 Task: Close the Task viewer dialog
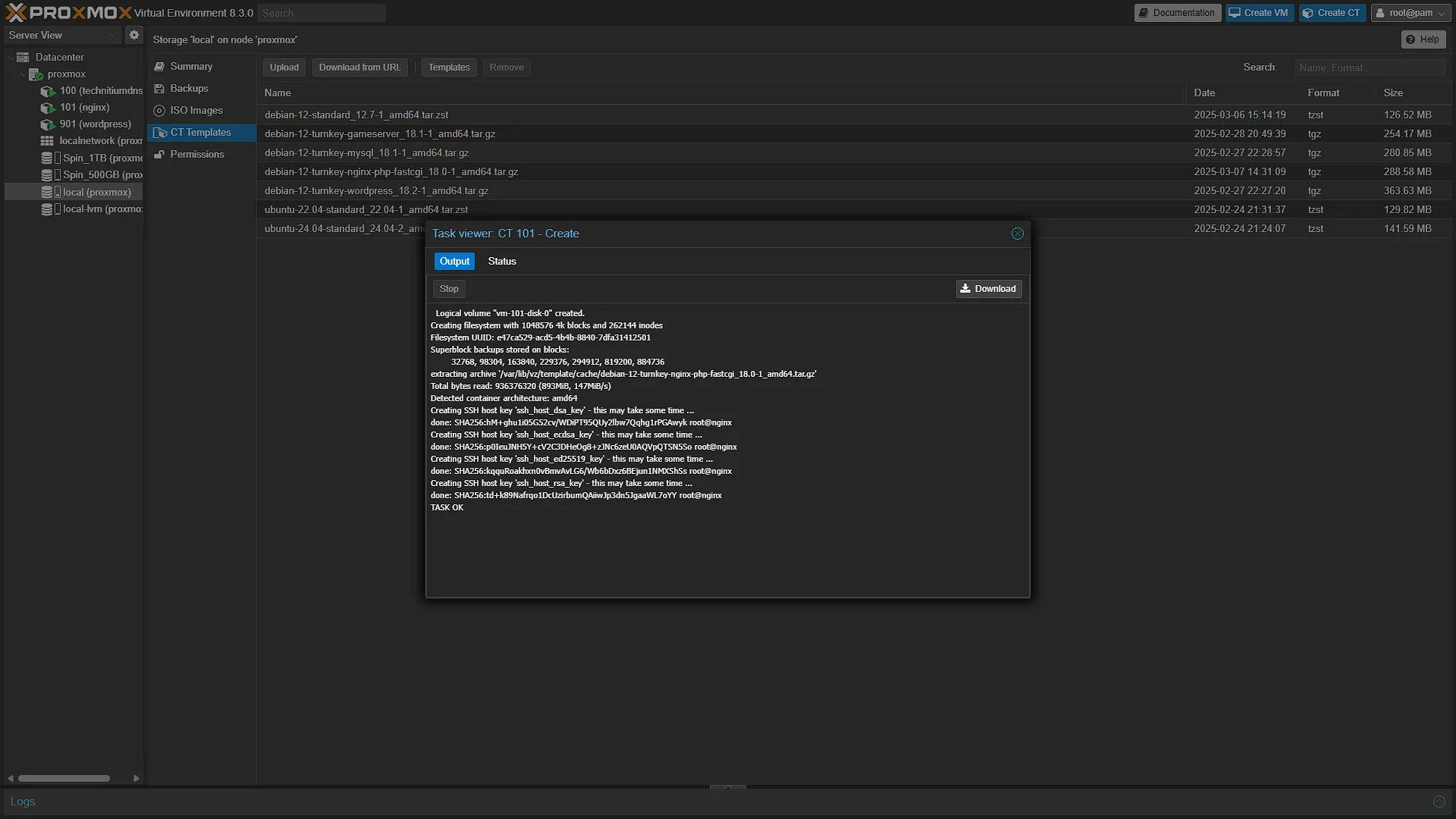[x=1018, y=234]
